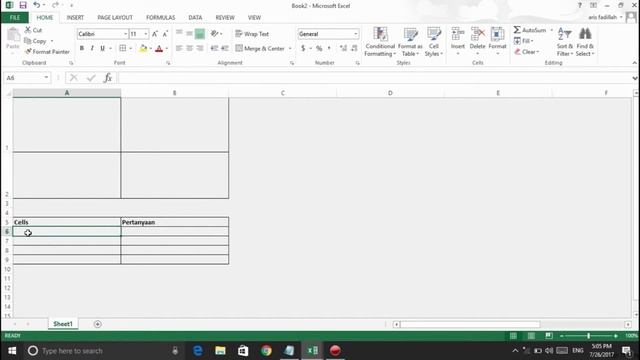Click Sort & Filter
Image resolution: width=640 pixels, height=360 pixels.
click(x=565, y=42)
